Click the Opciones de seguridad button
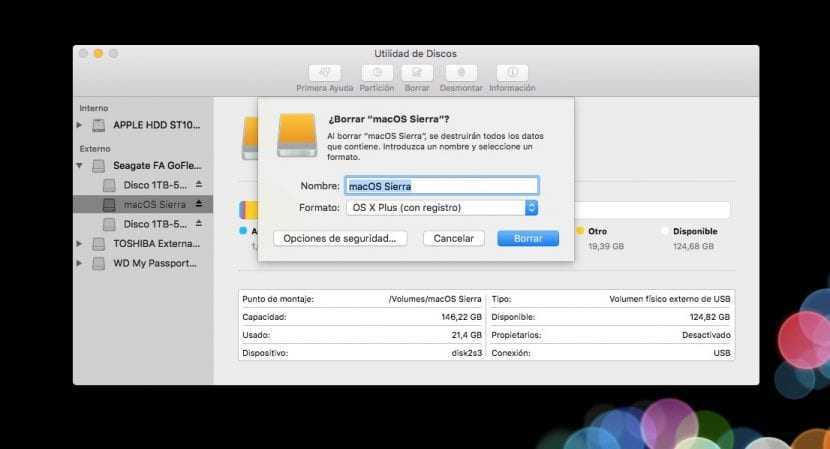This screenshot has height=449, width=830. [x=340, y=239]
